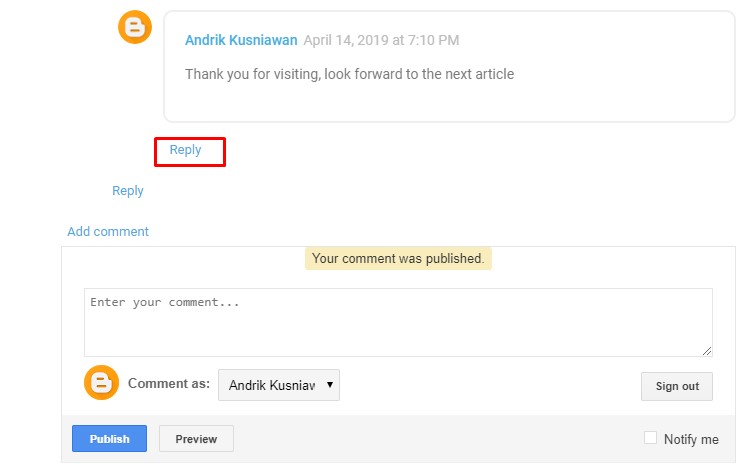Click the dropdown arrow beside Andrik Kusniav
756x469 pixels.
[330, 385]
